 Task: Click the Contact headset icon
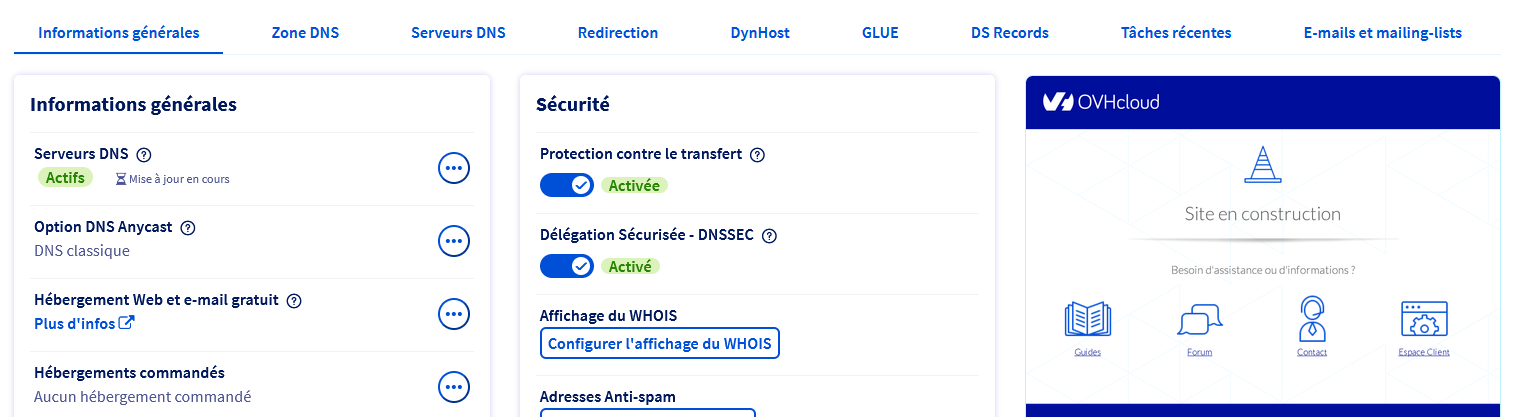click(x=1311, y=319)
